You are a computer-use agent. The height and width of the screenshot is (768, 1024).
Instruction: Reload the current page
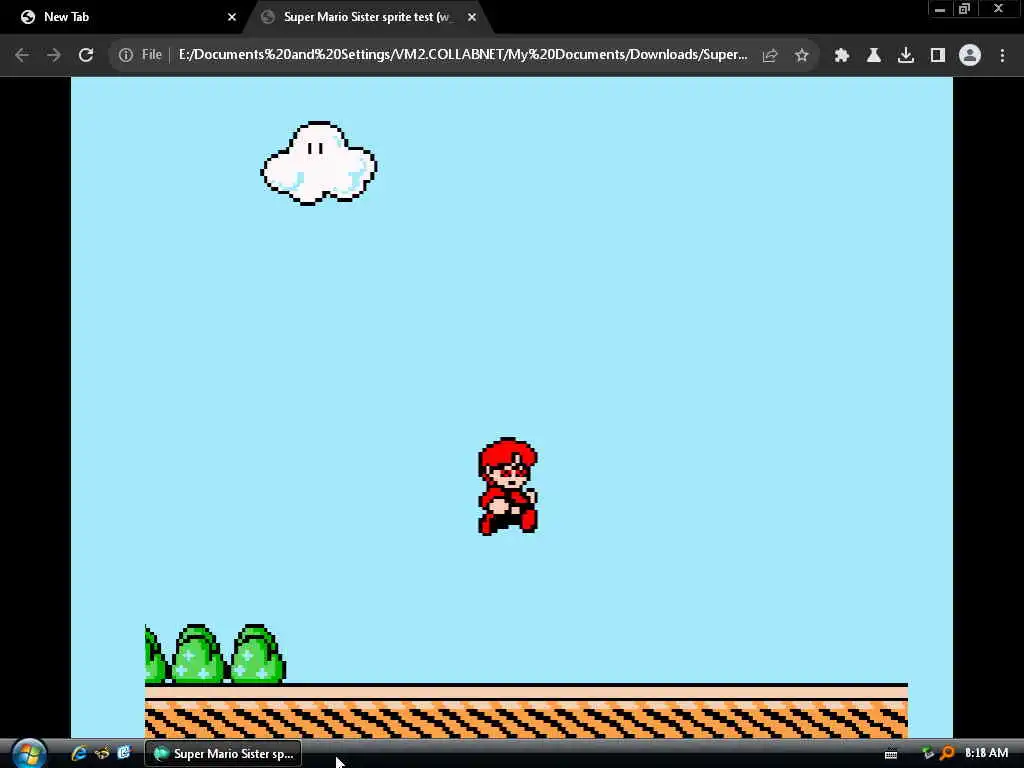(86, 55)
